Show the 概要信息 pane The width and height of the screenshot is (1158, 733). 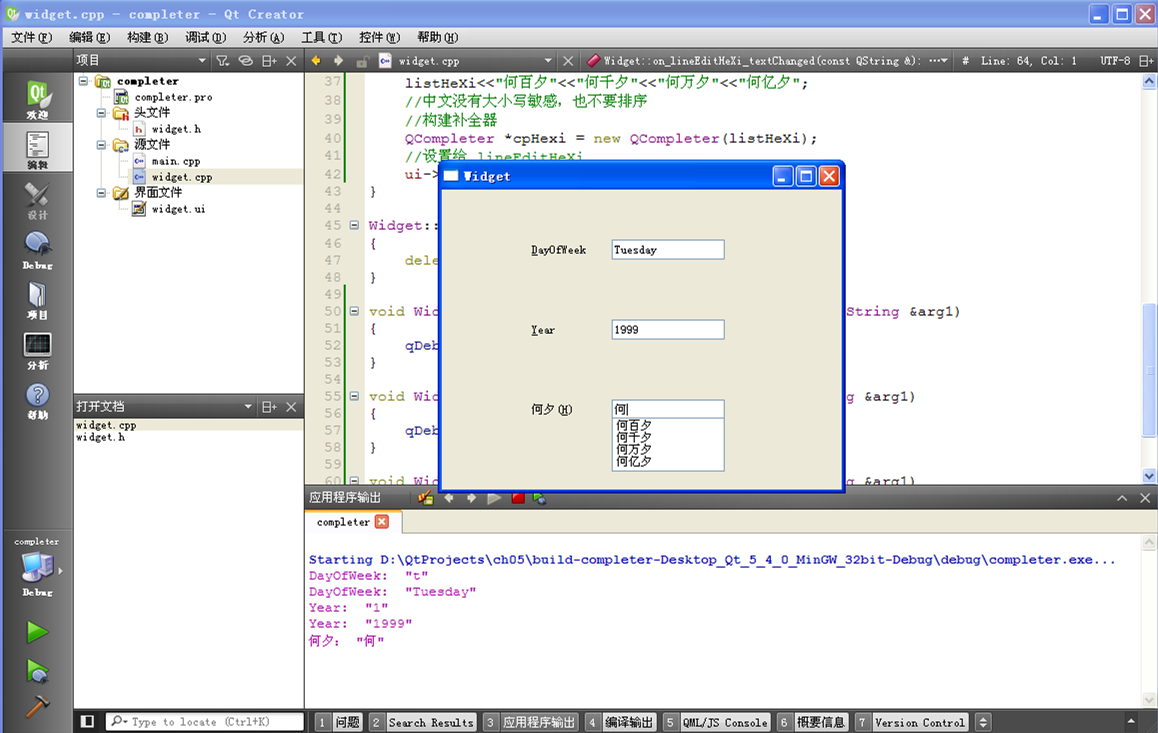pyautogui.click(x=812, y=722)
